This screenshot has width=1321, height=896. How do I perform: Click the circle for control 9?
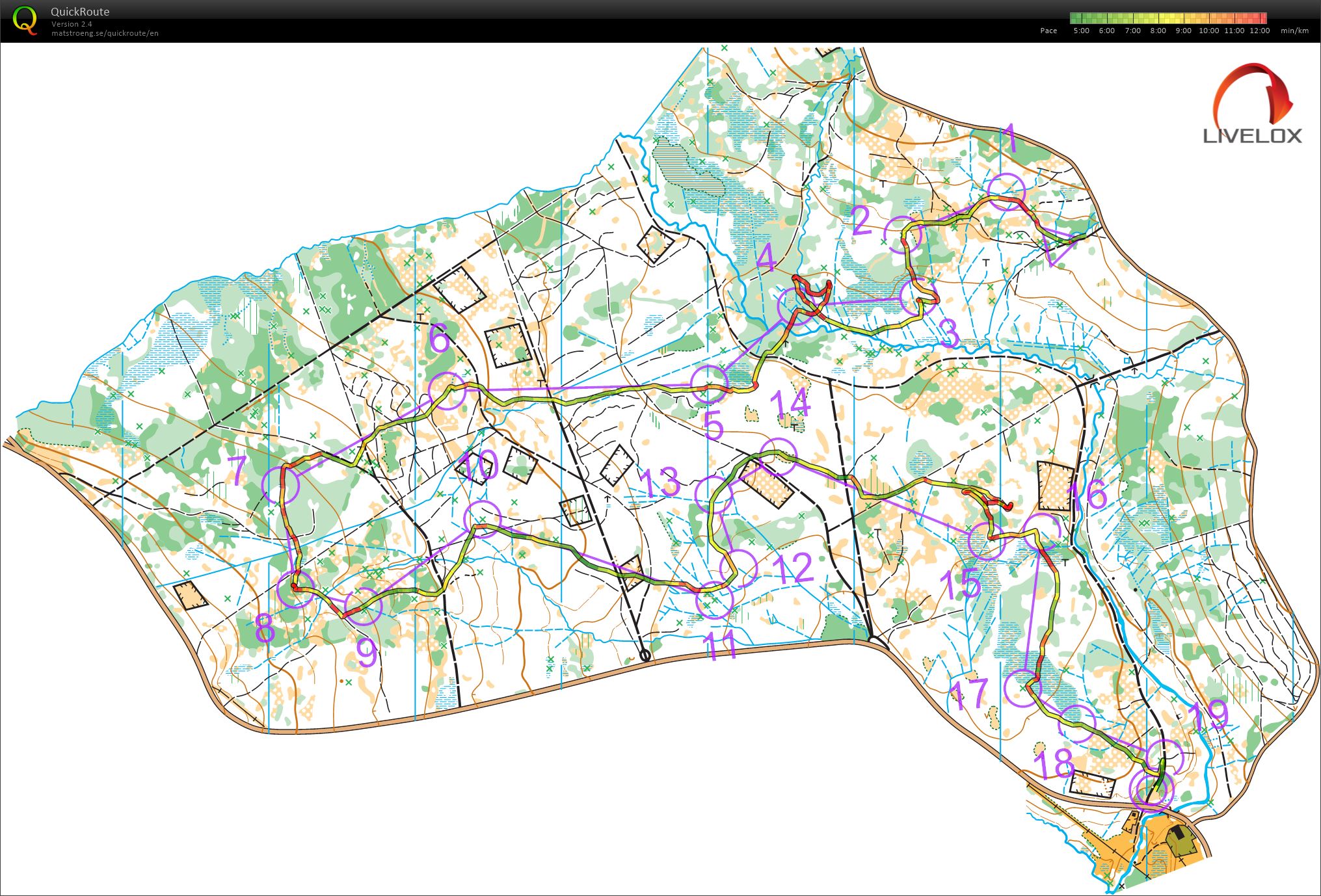[x=363, y=607]
